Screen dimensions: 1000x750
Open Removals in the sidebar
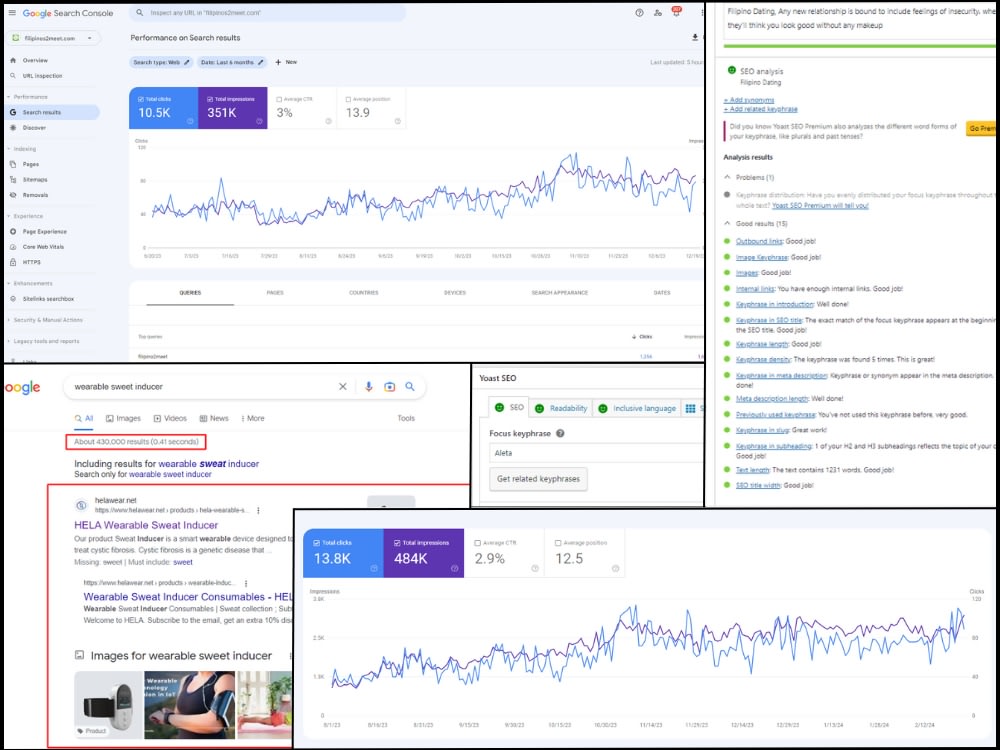coord(35,195)
